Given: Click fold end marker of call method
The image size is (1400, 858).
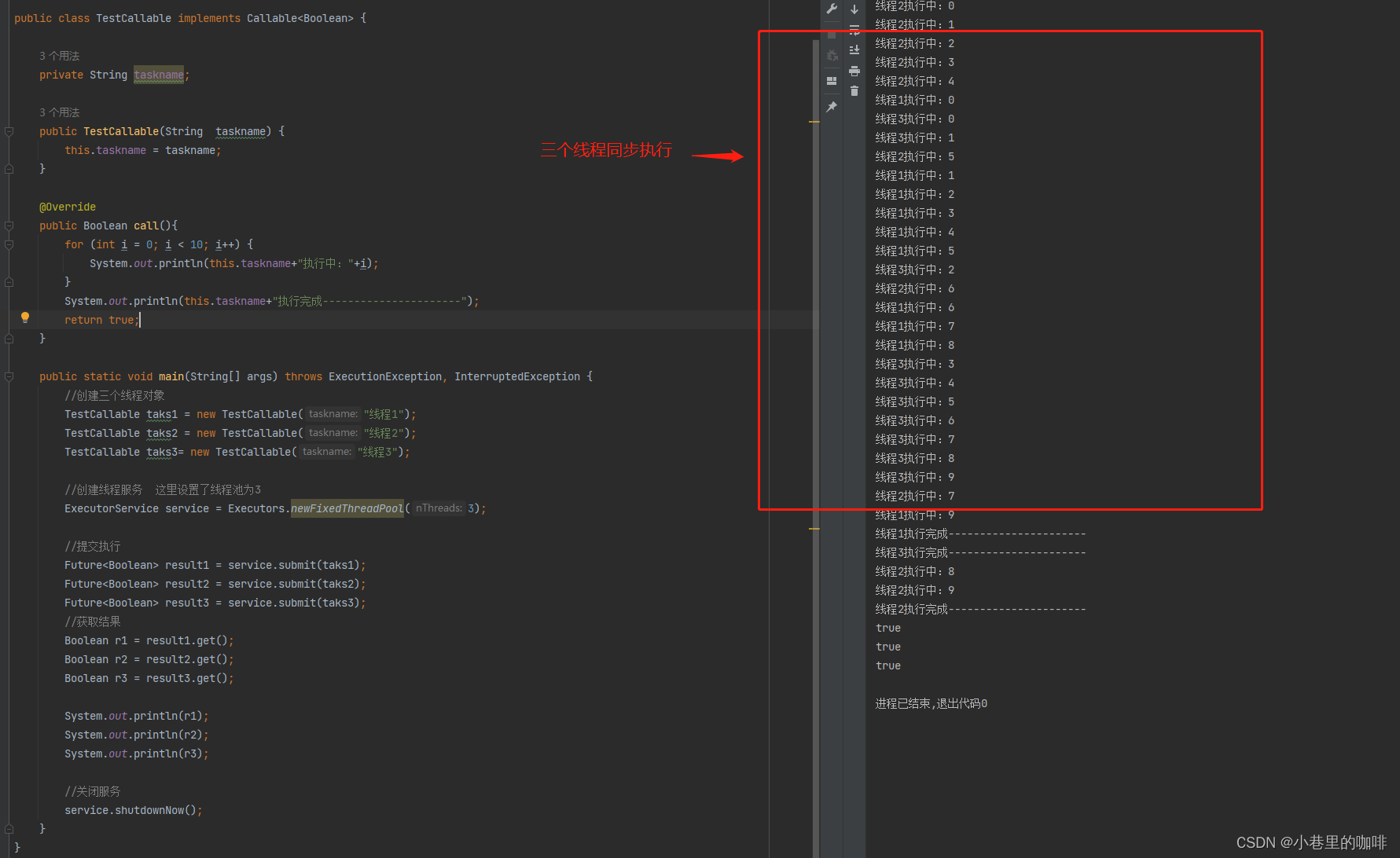Looking at the screenshot, I should click(x=9, y=339).
